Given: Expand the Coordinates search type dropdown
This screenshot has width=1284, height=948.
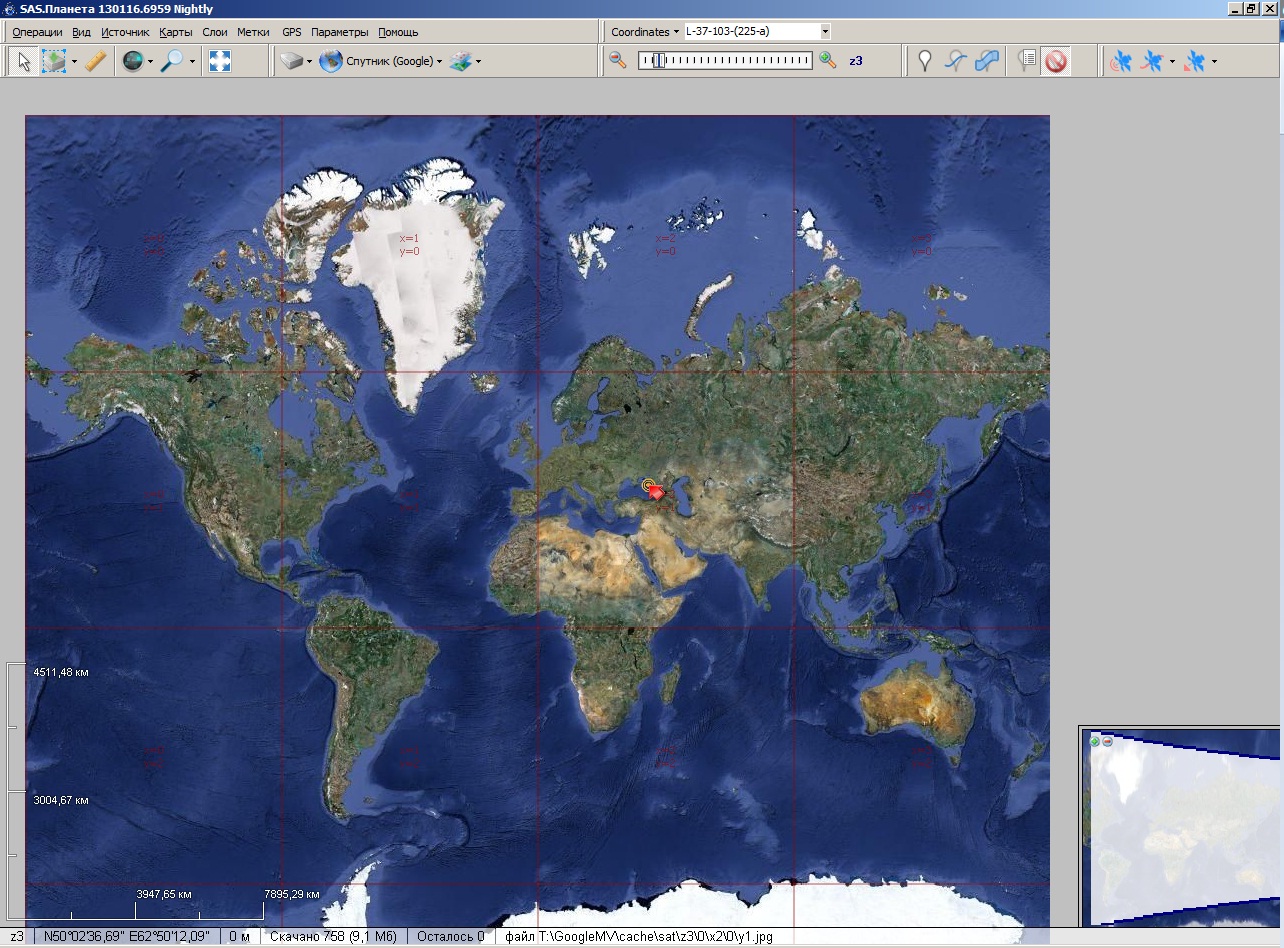Looking at the screenshot, I should tap(644, 32).
